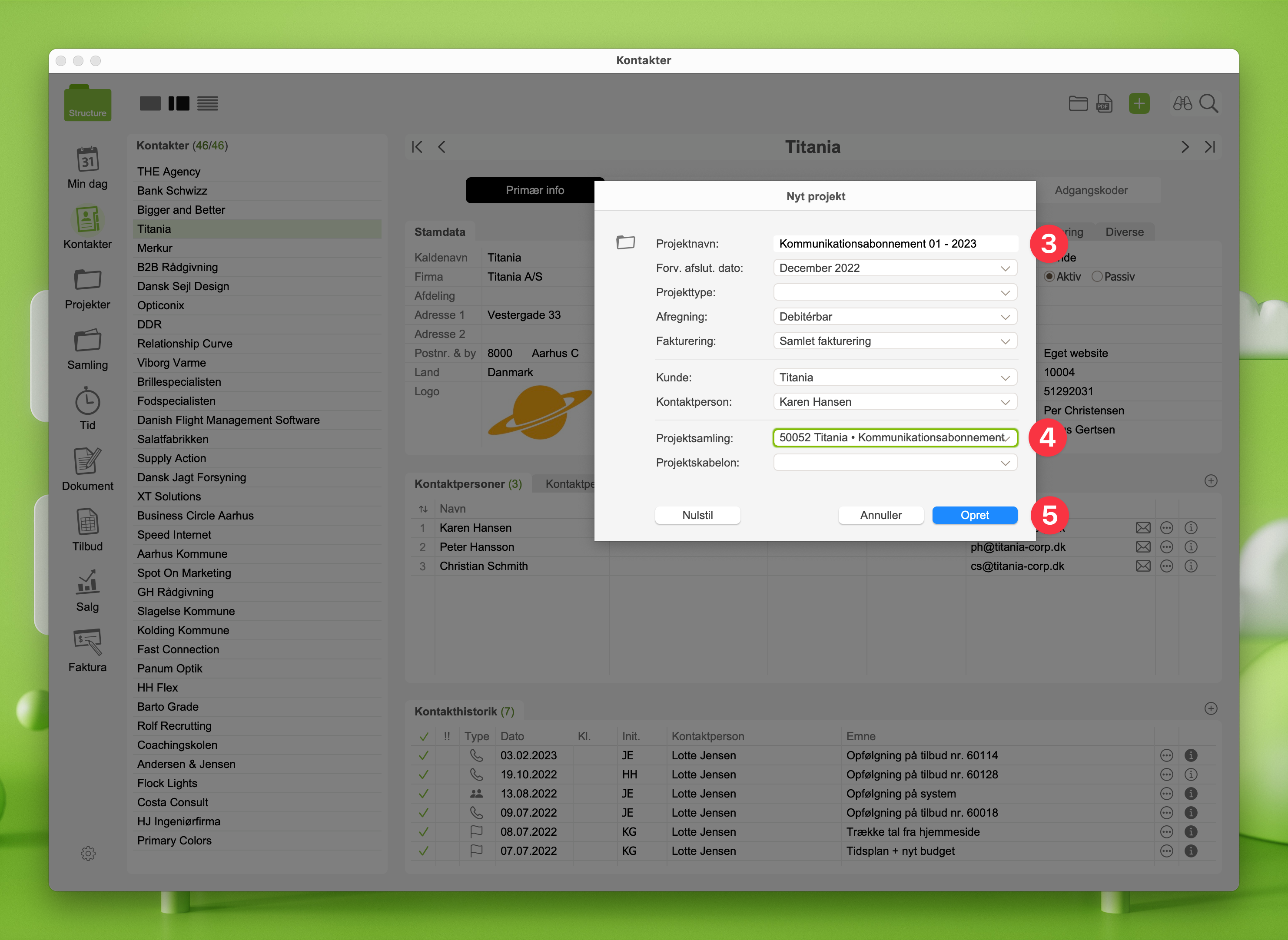
Task: Click the Nulstil button
Action: click(697, 516)
